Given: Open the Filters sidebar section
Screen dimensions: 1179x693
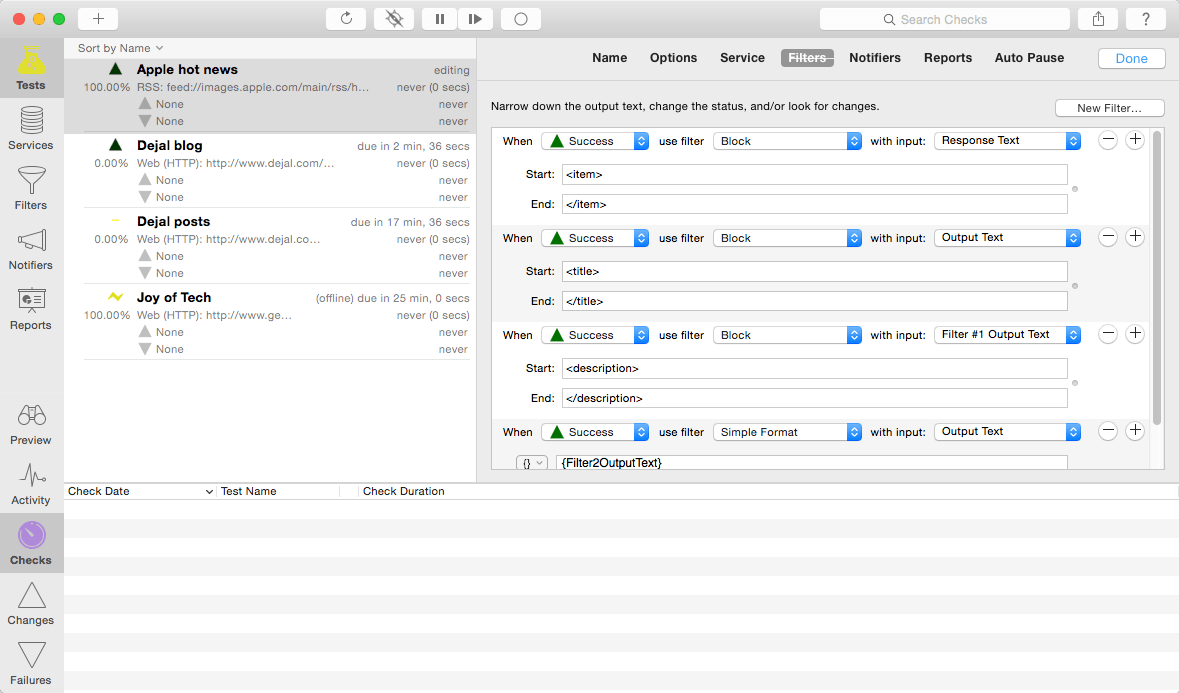Looking at the screenshot, I should click(31, 189).
